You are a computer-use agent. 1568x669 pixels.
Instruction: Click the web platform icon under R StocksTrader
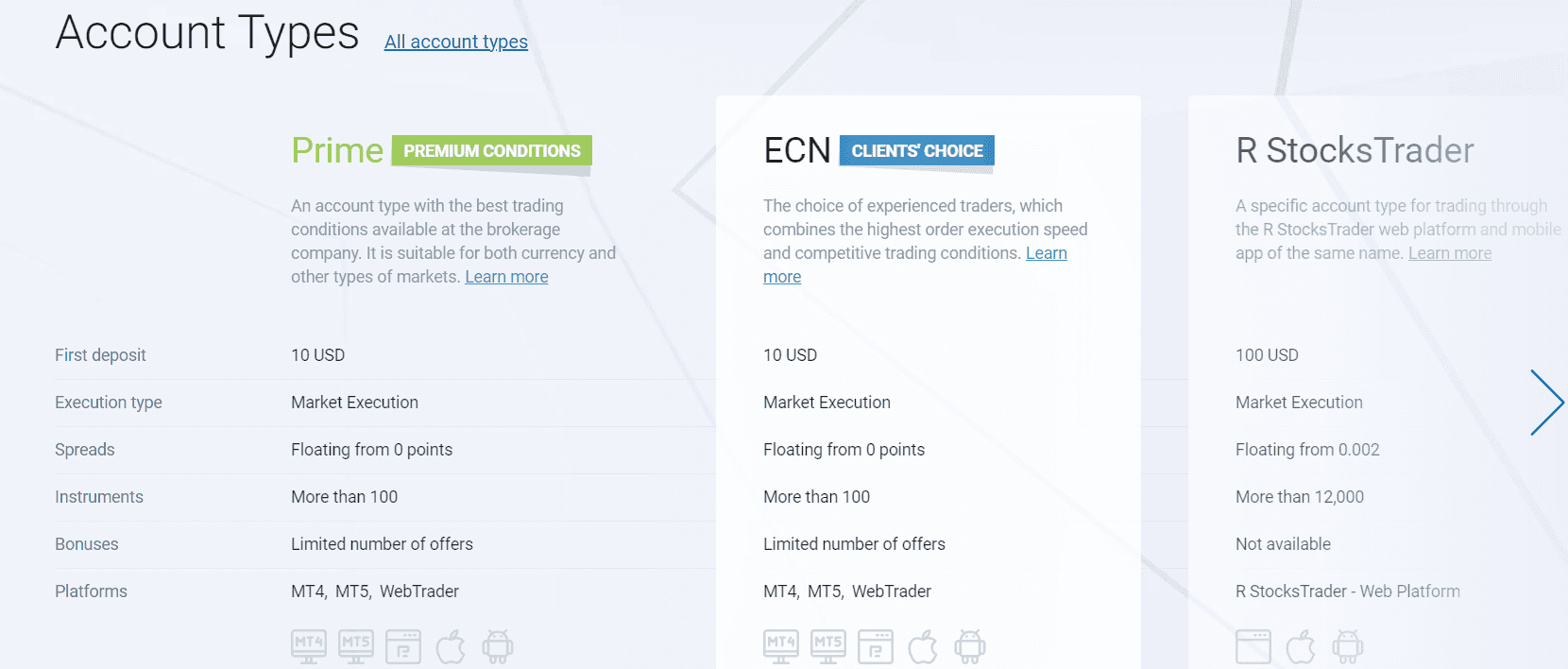point(1253,646)
